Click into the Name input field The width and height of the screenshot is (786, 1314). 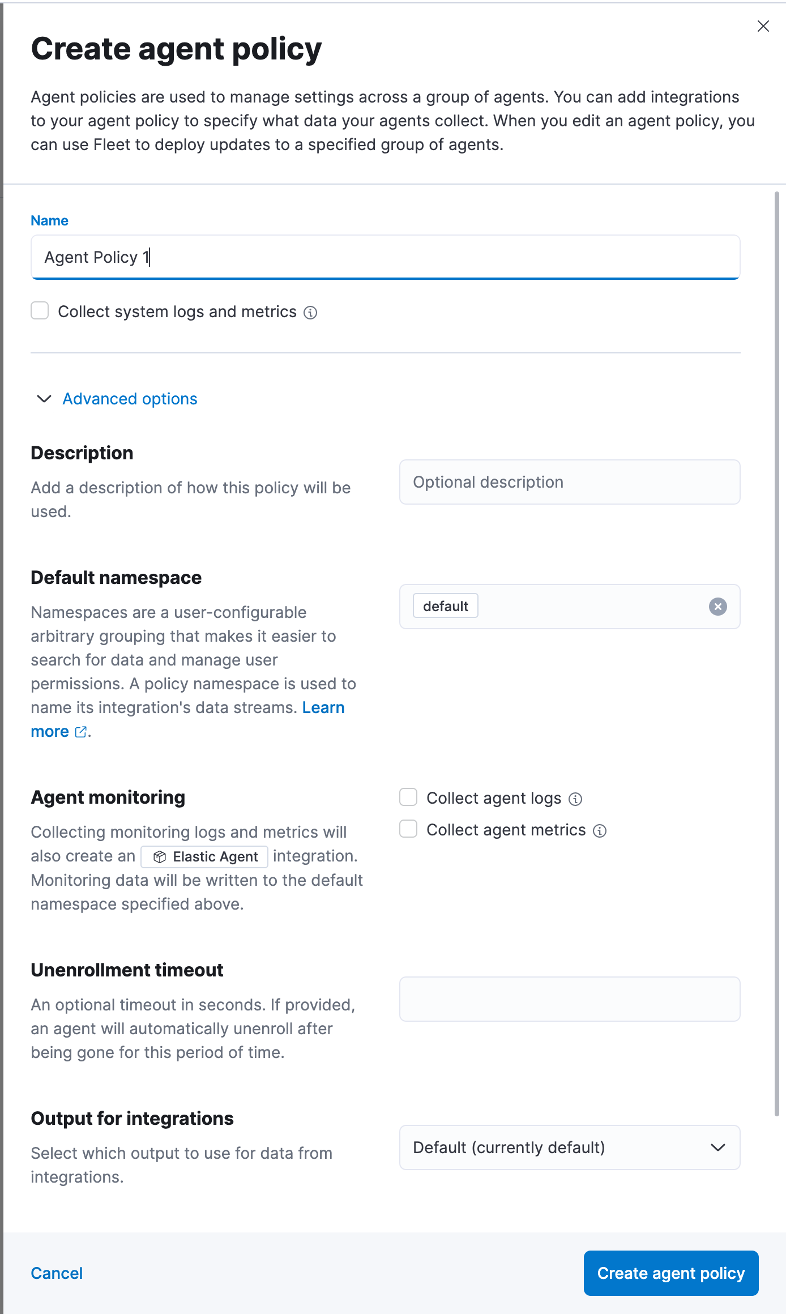385,257
